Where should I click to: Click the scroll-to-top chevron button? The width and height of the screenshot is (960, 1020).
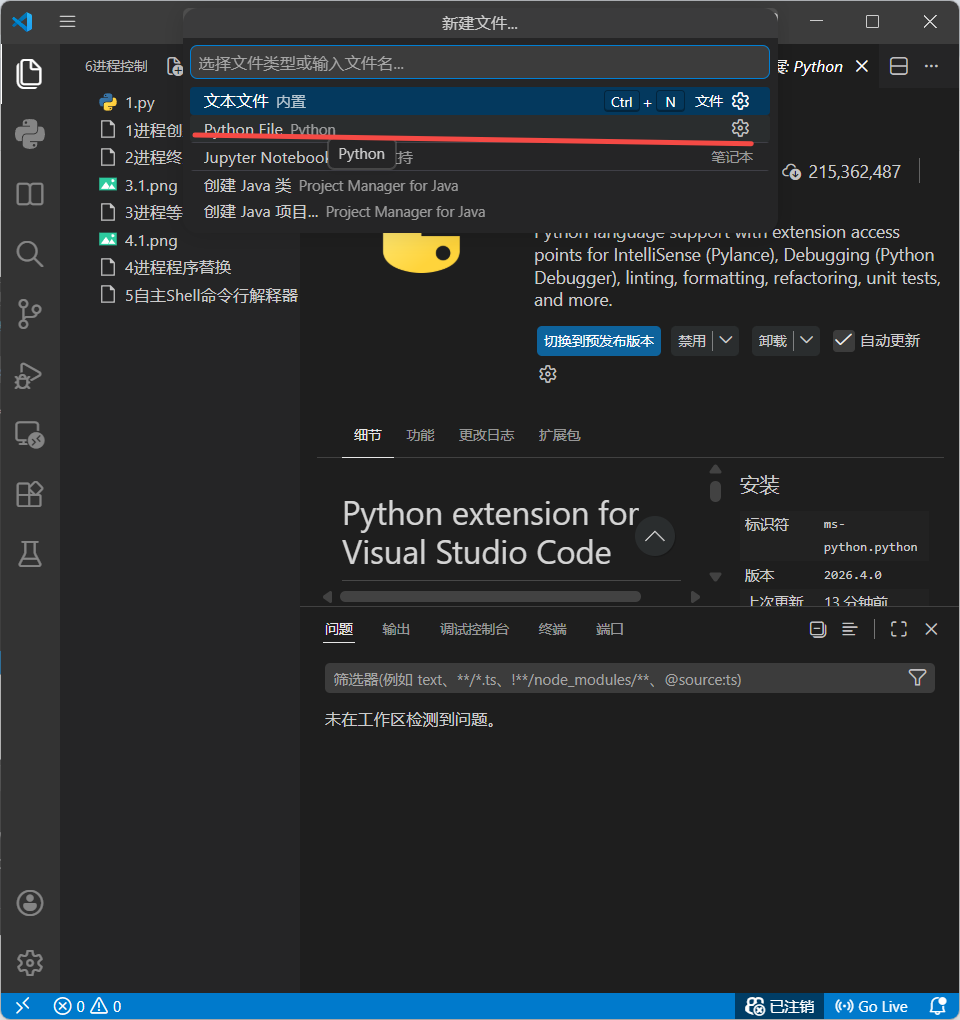point(654,536)
